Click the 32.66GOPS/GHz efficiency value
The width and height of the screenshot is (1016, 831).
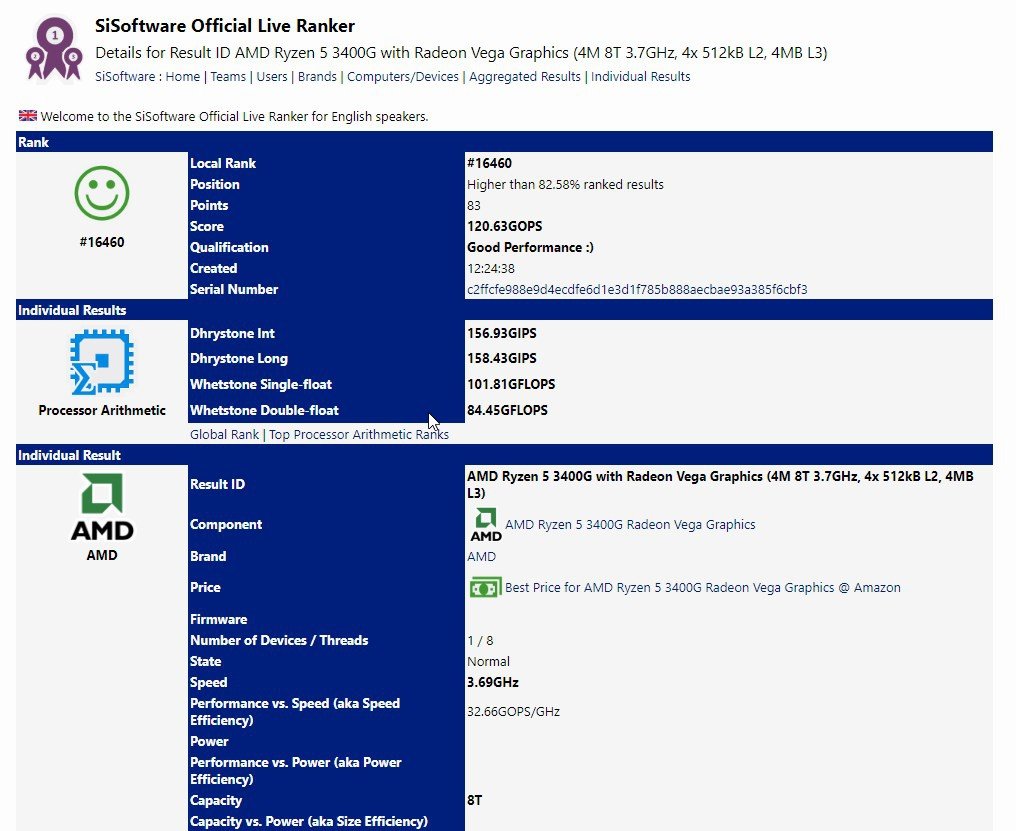tap(513, 712)
